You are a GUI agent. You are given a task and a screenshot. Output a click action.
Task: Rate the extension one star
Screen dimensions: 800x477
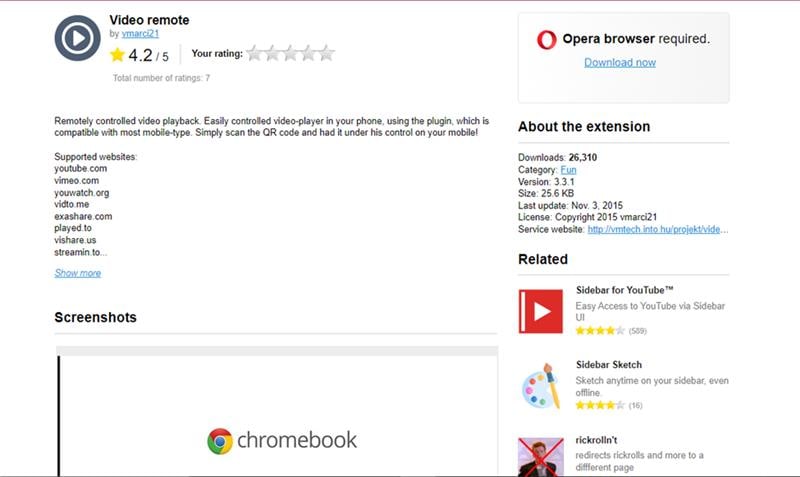coord(254,54)
